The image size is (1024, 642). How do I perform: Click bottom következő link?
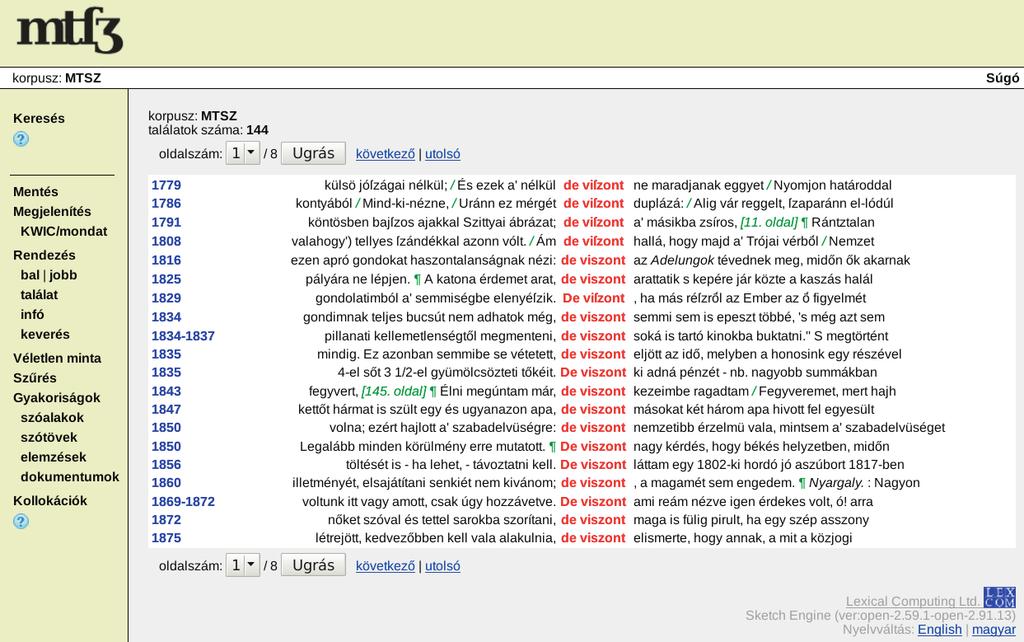point(385,566)
